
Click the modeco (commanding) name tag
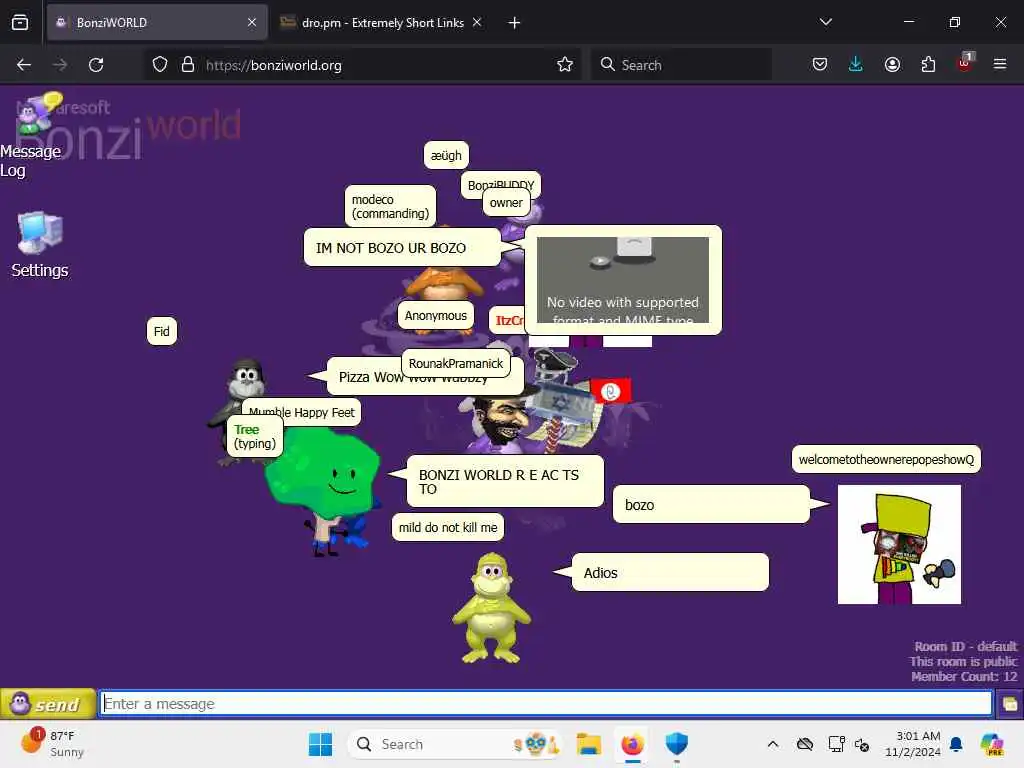[390, 206]
